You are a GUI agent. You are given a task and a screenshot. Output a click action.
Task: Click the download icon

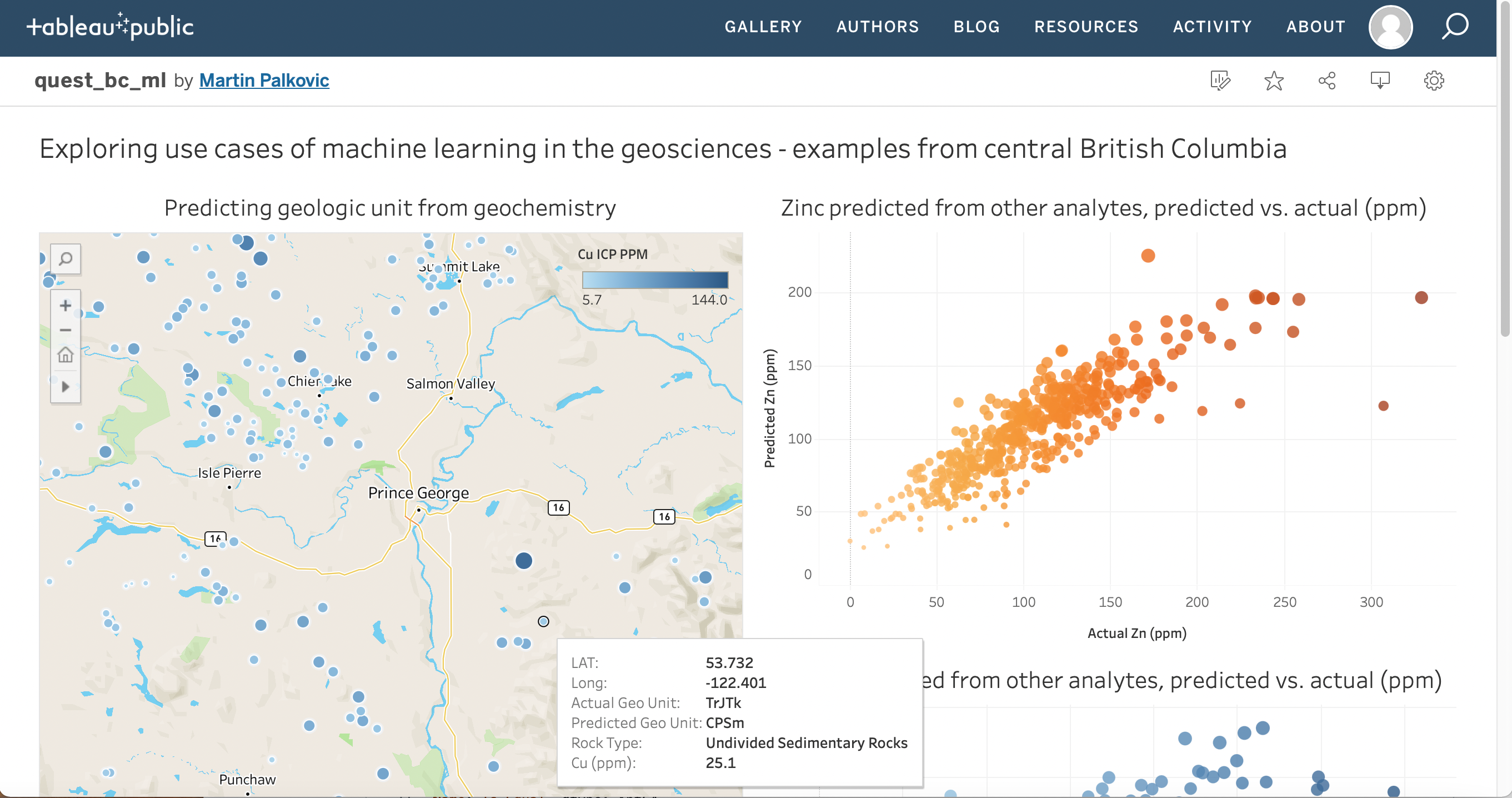[x=1379, y=81]
